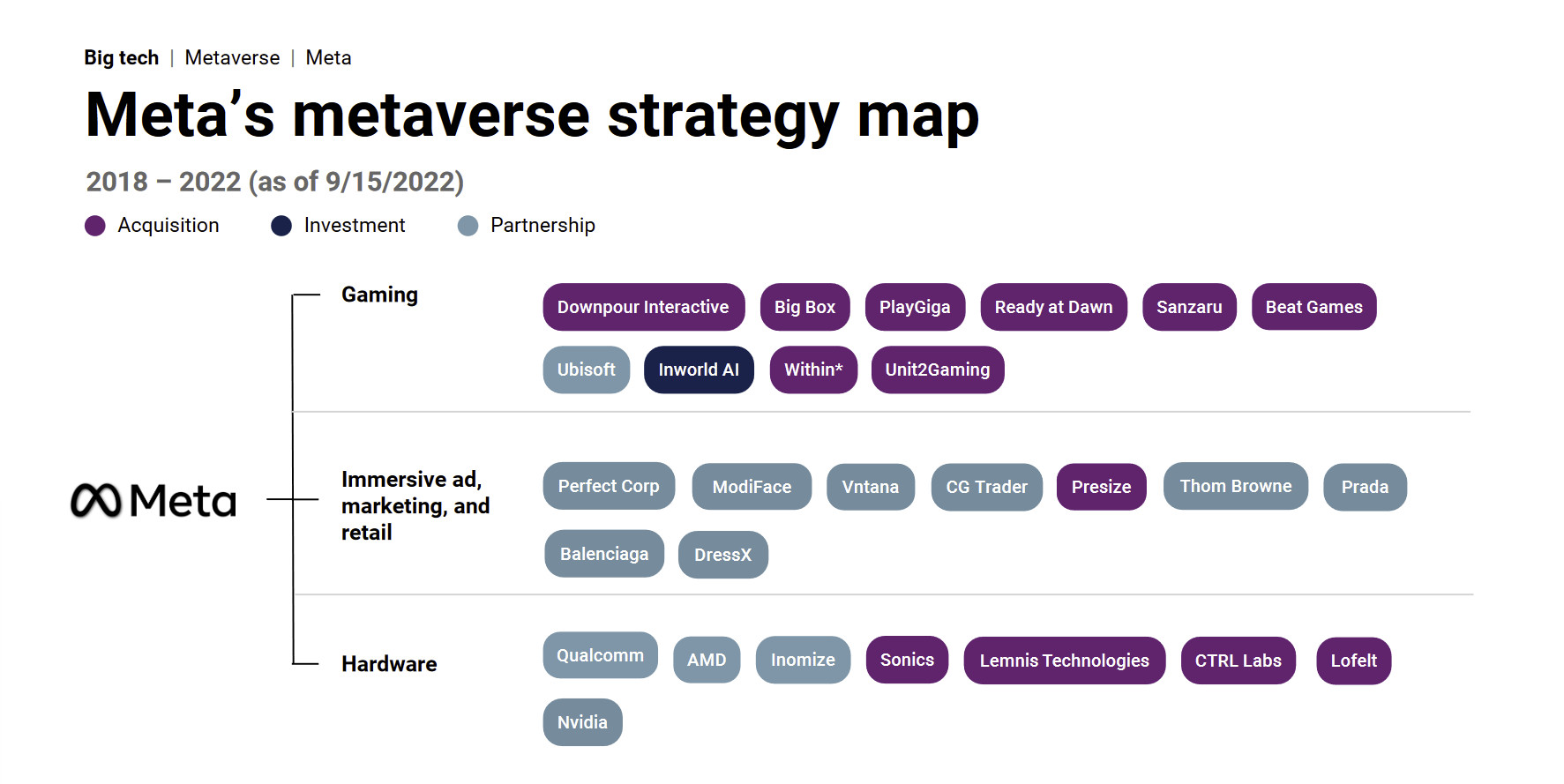Click the Thom Browne pill

pos(1235,486)
